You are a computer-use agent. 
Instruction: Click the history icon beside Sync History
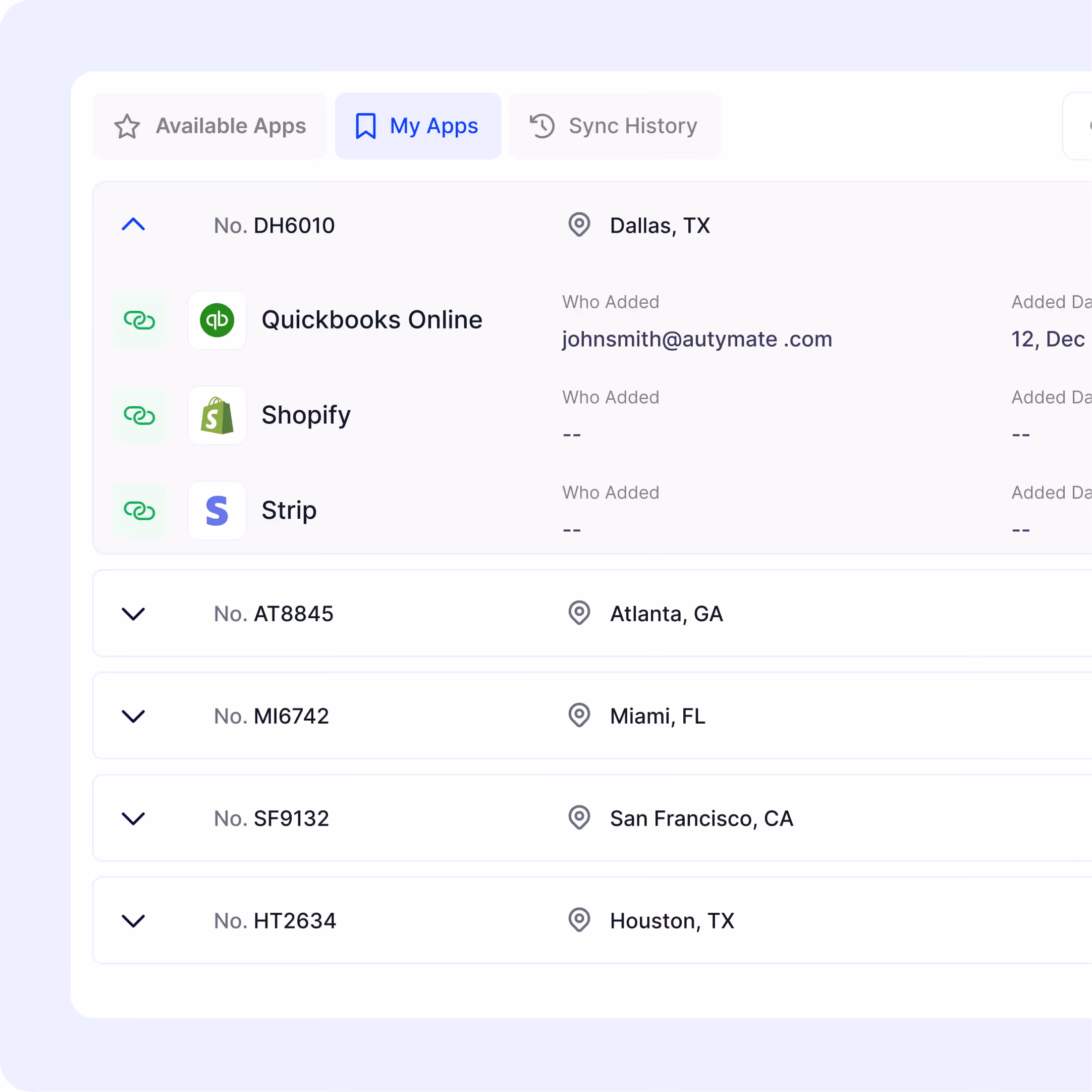[541, 126]
